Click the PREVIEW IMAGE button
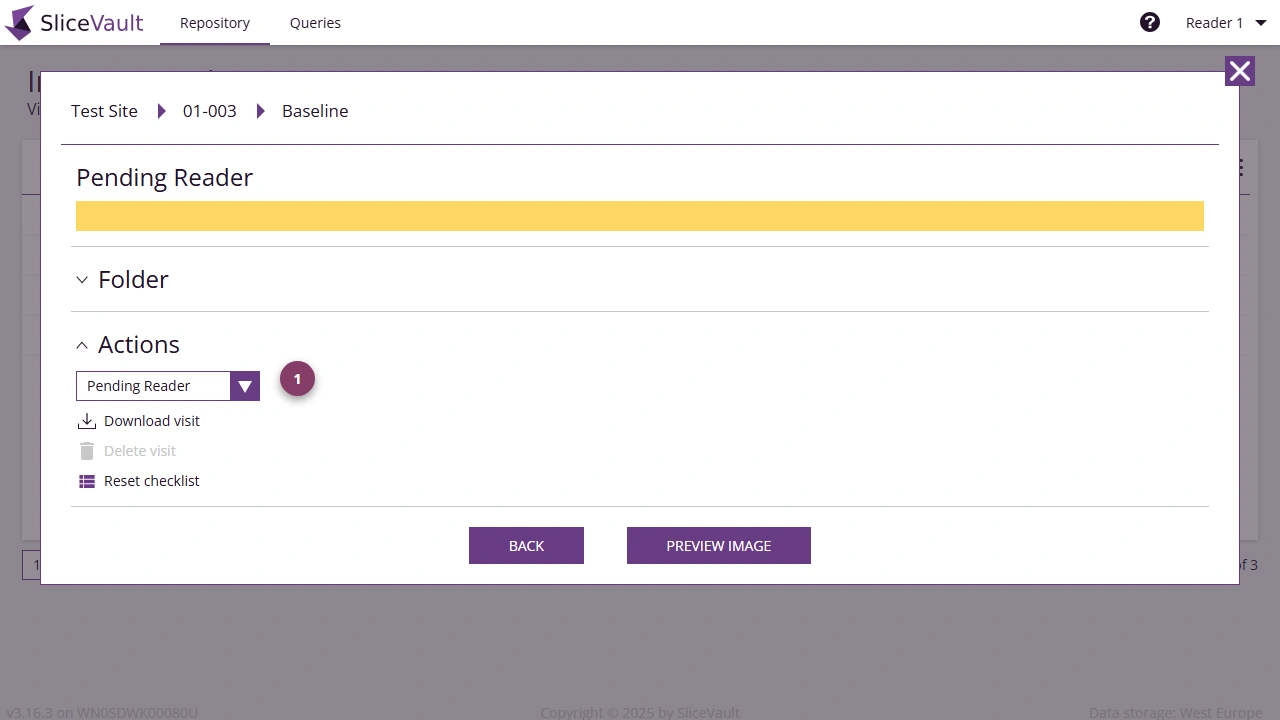 718,545
